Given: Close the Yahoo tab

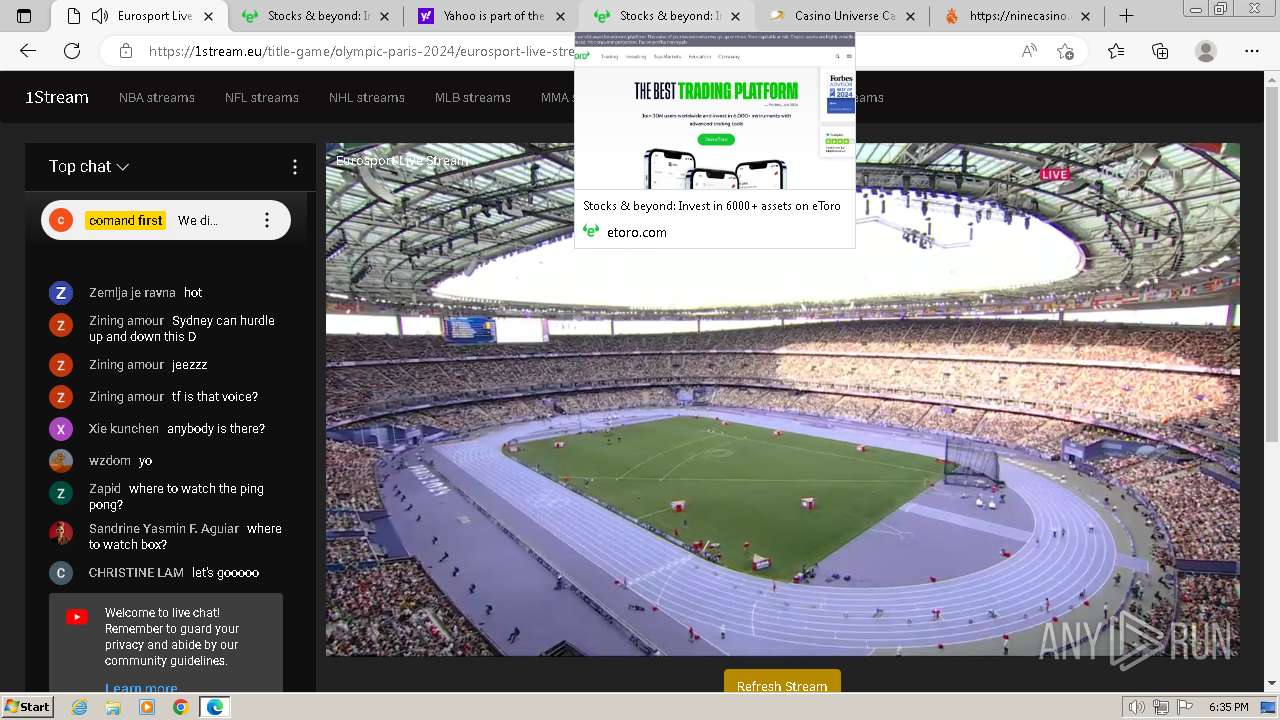Looking at the screenshot, I should point(560,16).
